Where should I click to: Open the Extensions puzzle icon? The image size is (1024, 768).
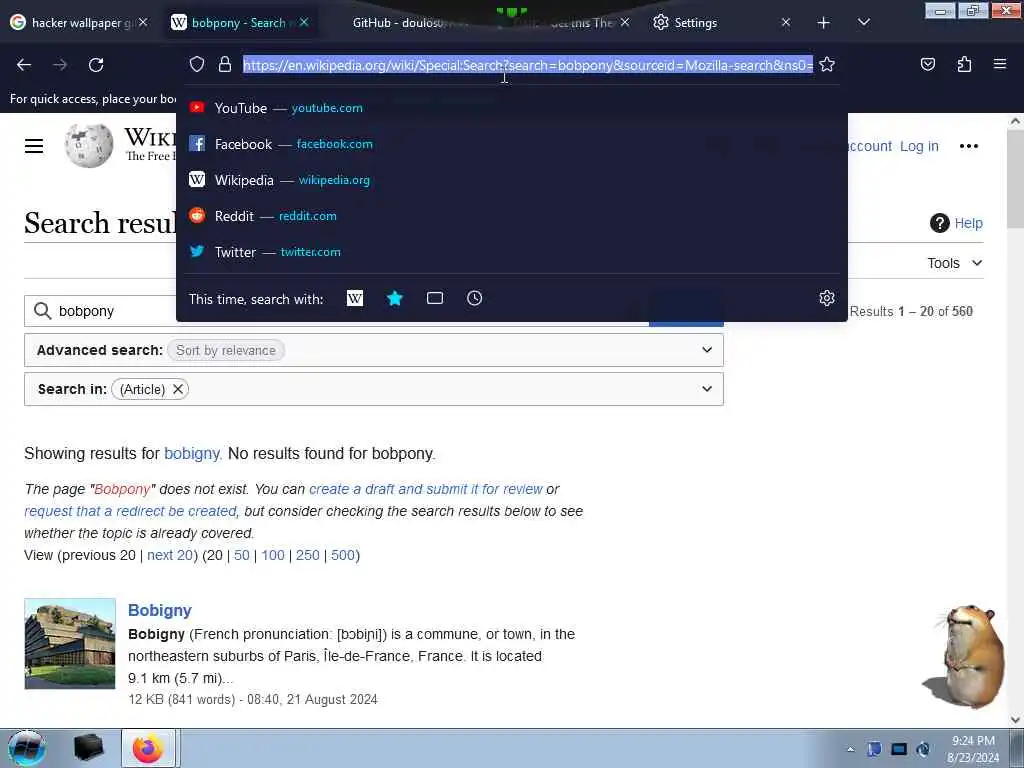pyautogui.click(x=964, y=64)
